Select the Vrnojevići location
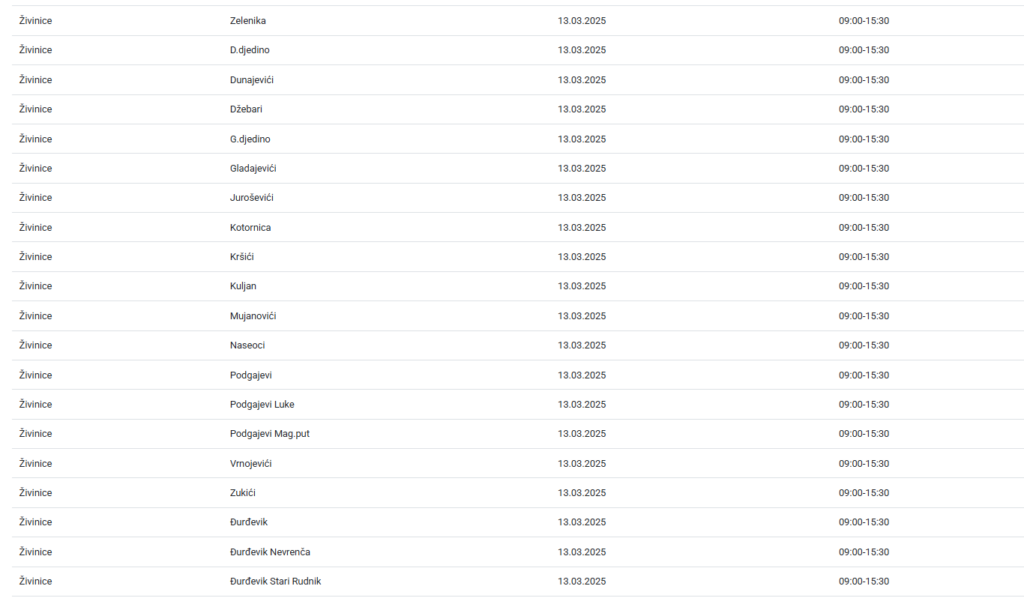The height and width of the screenshot is (598, 1024). pos(251,464)
